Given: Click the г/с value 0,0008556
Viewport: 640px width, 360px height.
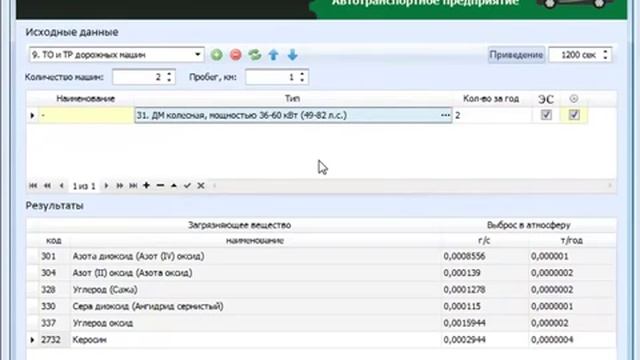Looking at the screenshot, I should [x=464, y=256].
